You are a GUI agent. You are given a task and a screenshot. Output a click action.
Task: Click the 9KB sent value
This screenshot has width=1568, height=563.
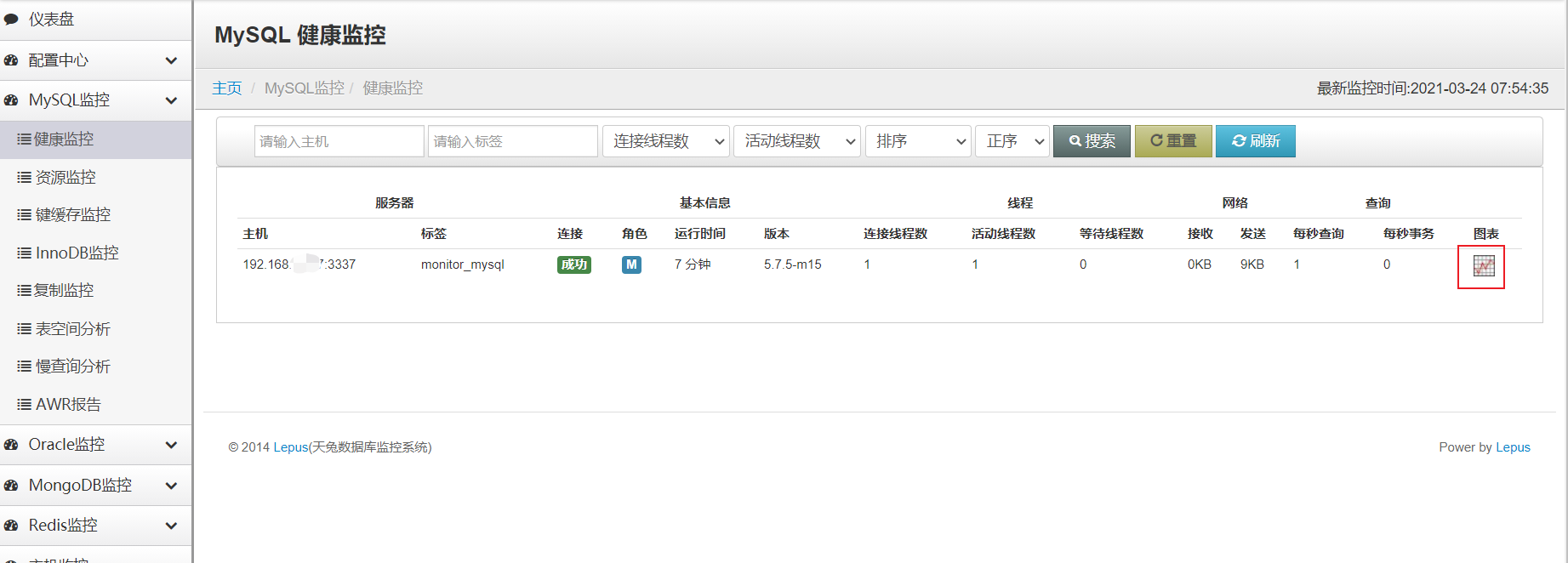click(1252, 264)
